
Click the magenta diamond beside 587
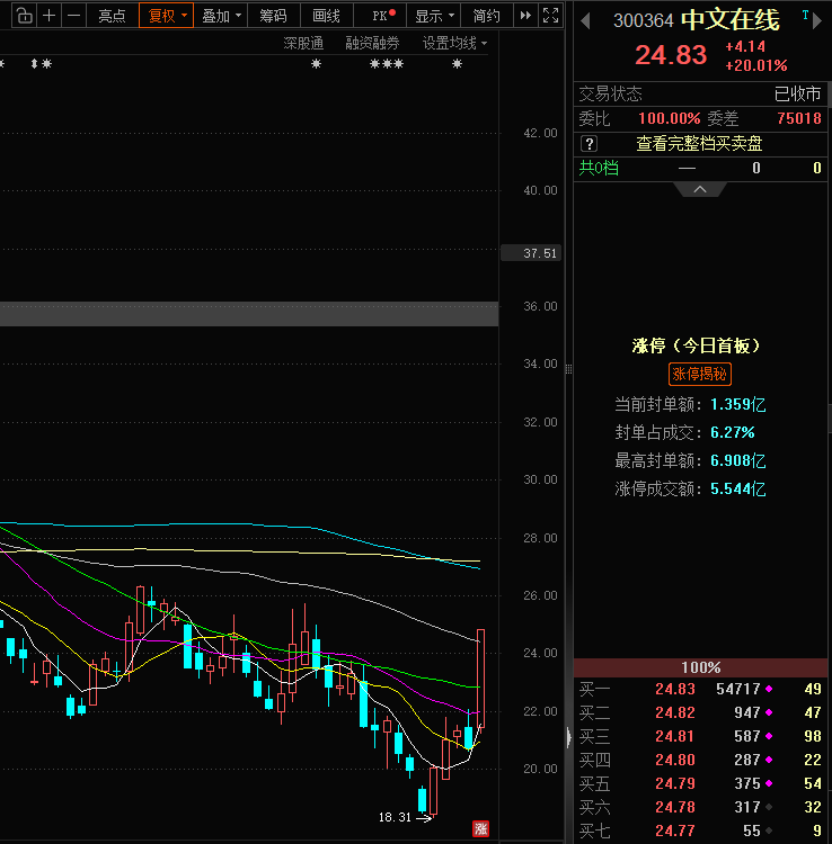pos(769,736)
